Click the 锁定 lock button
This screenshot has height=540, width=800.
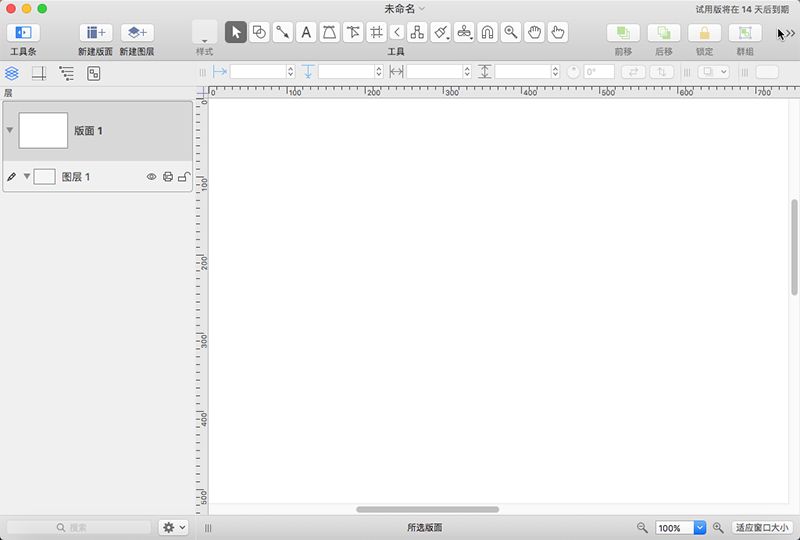(x=705, y=33)
